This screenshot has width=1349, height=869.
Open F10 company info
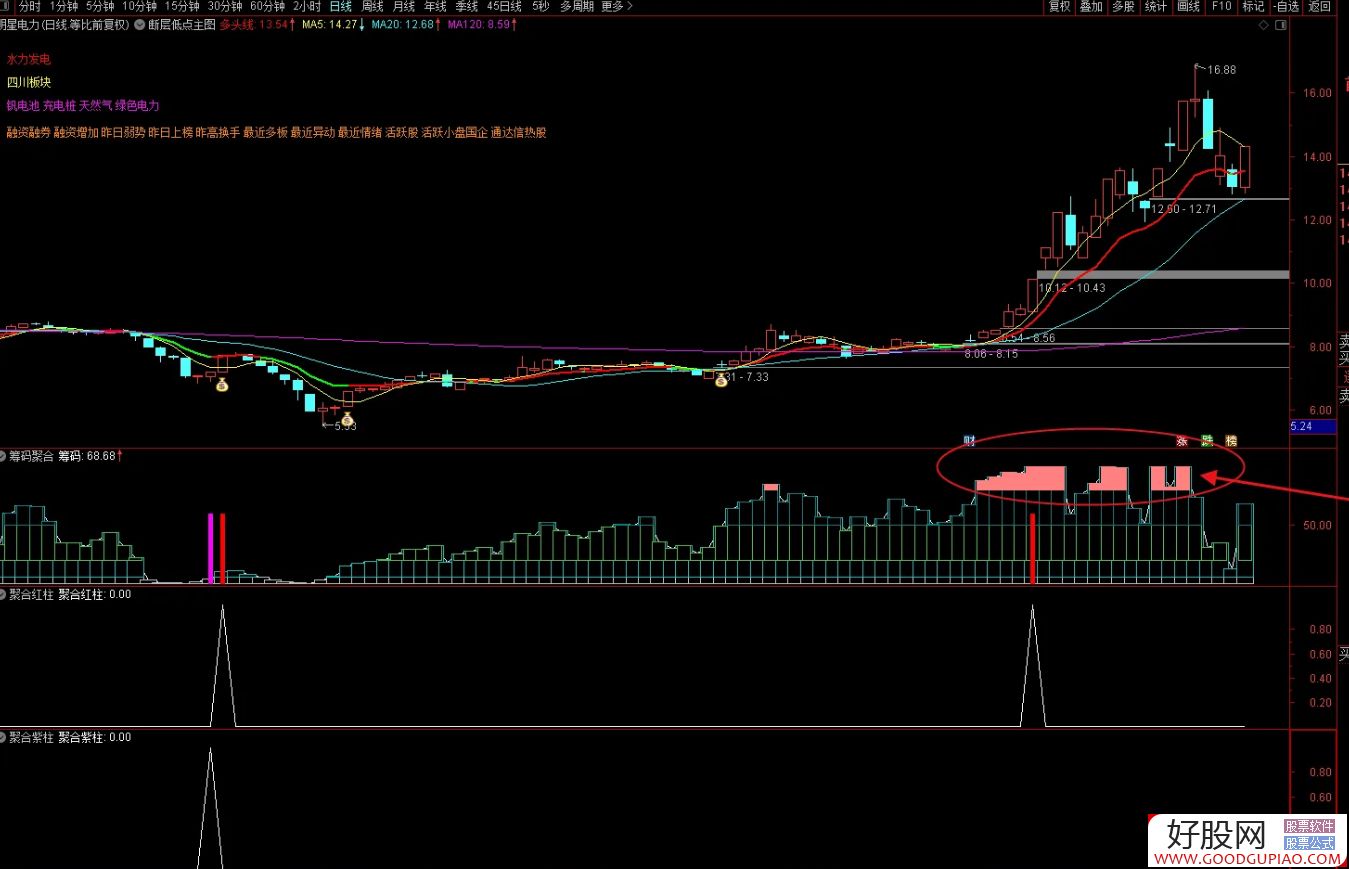(x=1221, y=6)
